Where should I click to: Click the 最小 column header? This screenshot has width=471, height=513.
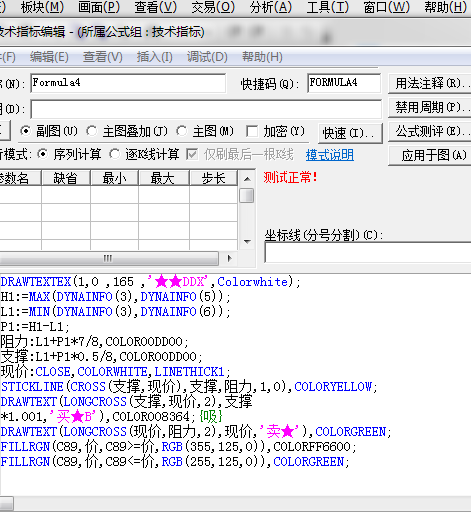coord(114,178)
